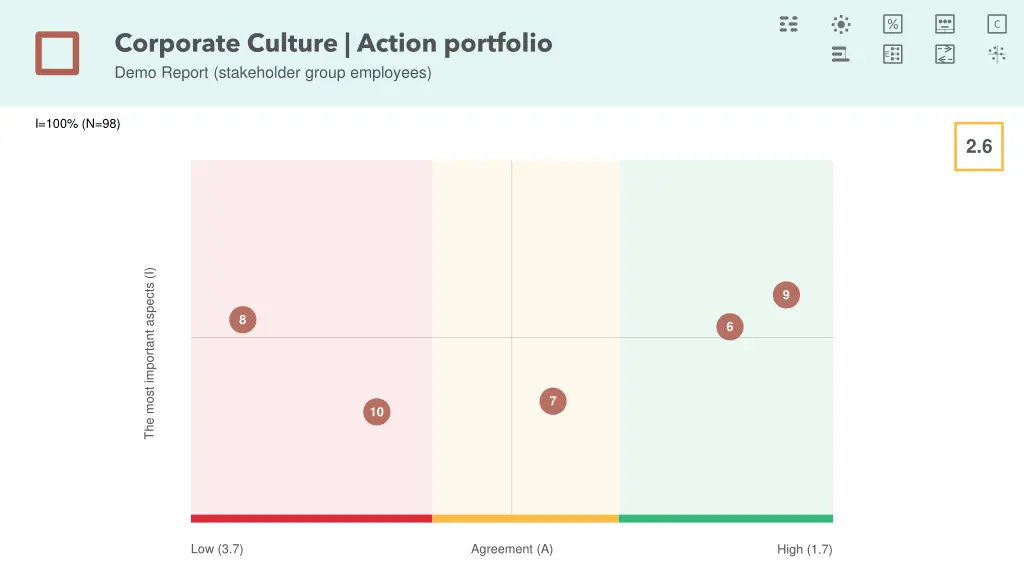Click data point 6 in green zone
Viewport: 1024px width, 576px height.
pyautogui.click(x=730, y=327)
